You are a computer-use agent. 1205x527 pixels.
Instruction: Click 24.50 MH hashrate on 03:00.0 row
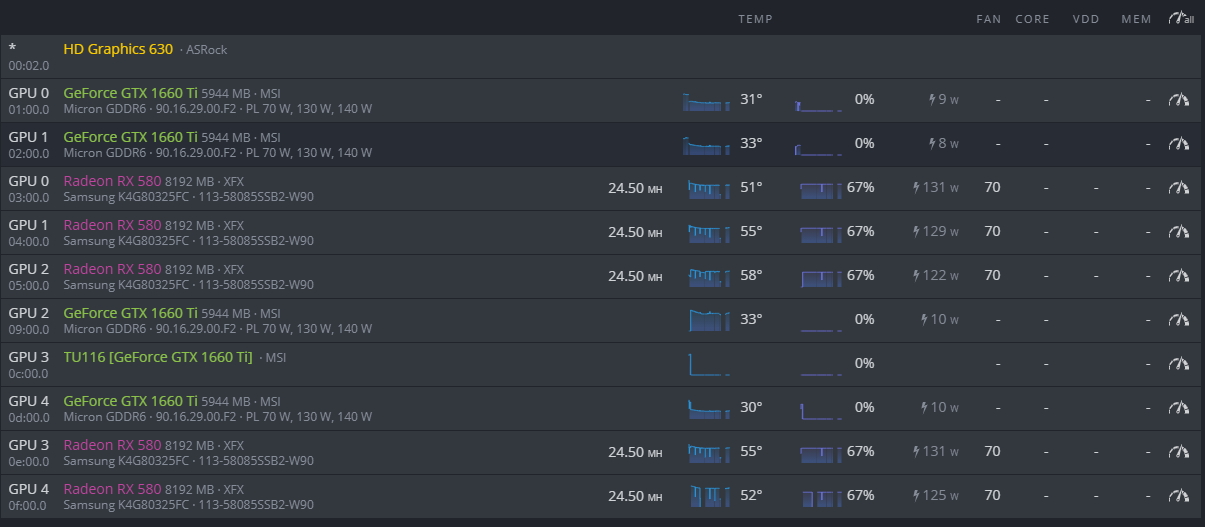635,188
